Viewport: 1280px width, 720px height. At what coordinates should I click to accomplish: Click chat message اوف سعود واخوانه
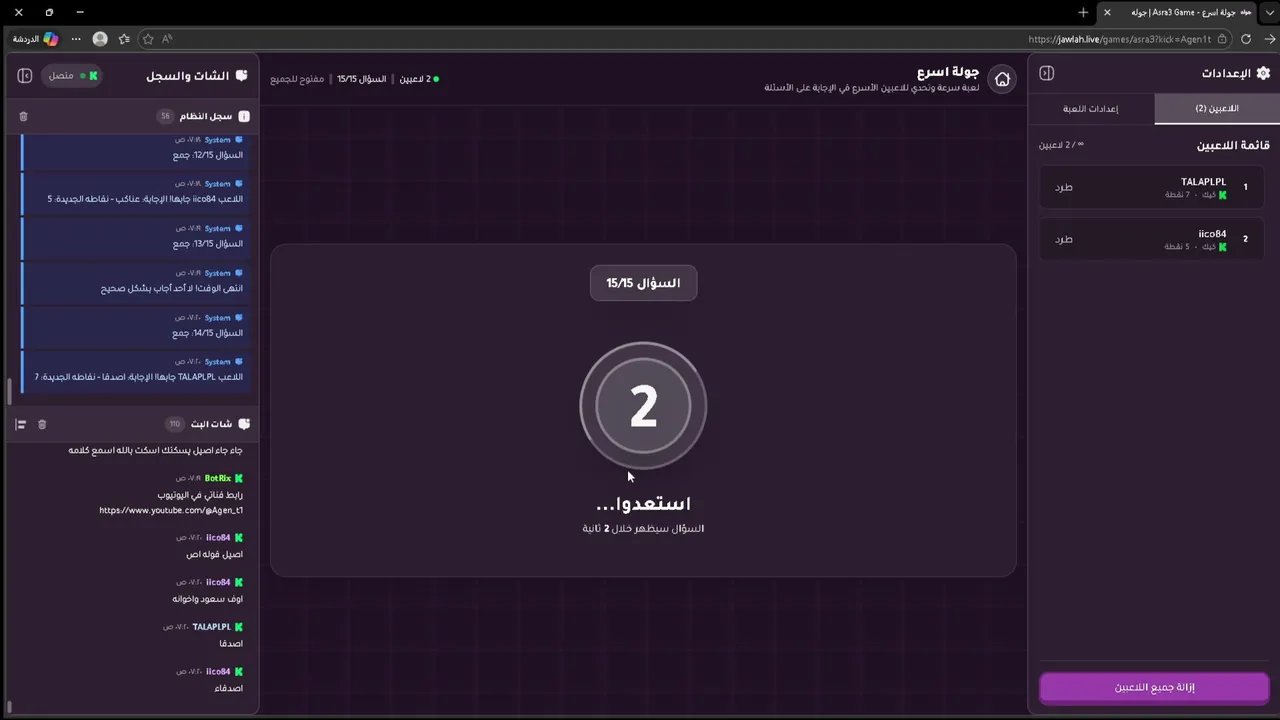pos(207,599)
